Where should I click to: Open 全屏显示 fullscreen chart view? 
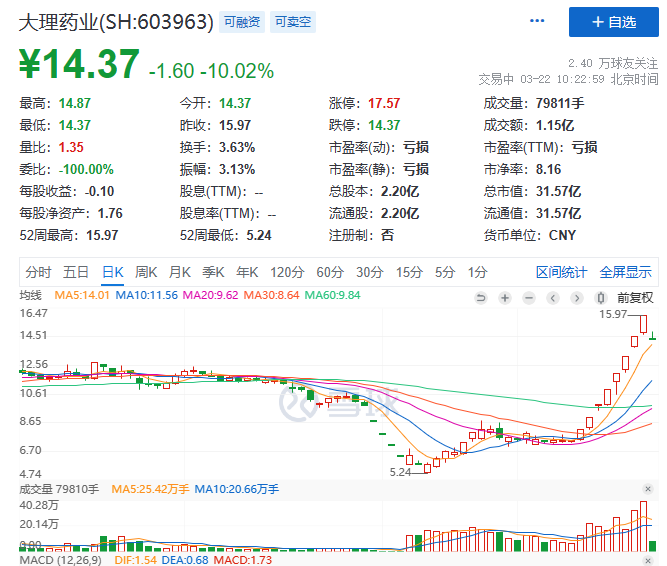coord(625,272)
